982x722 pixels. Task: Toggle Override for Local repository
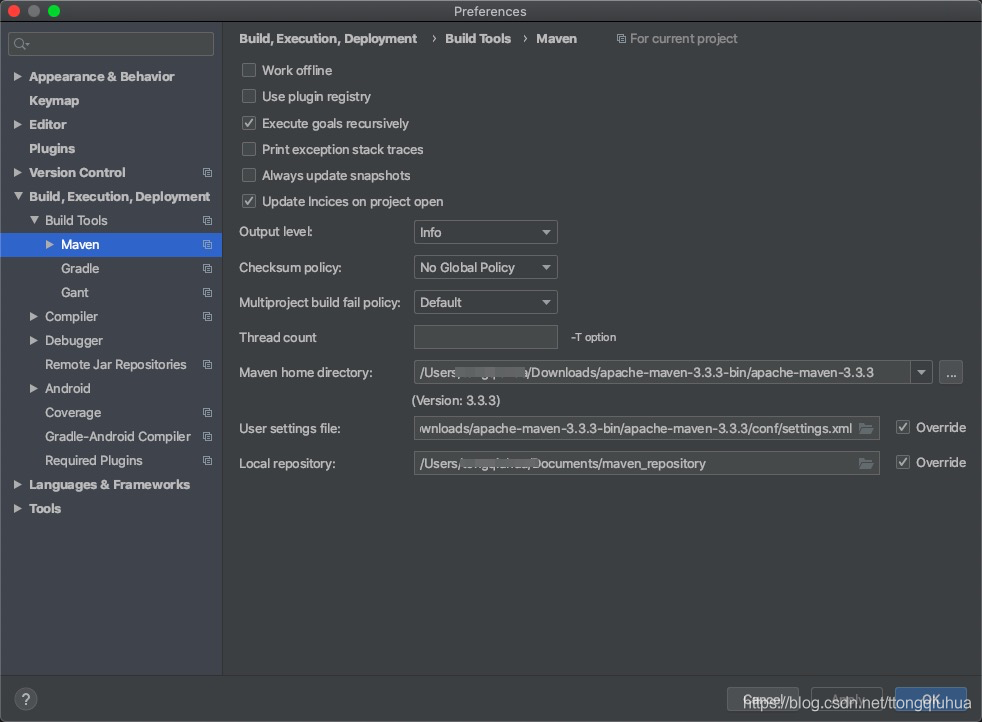901,462
